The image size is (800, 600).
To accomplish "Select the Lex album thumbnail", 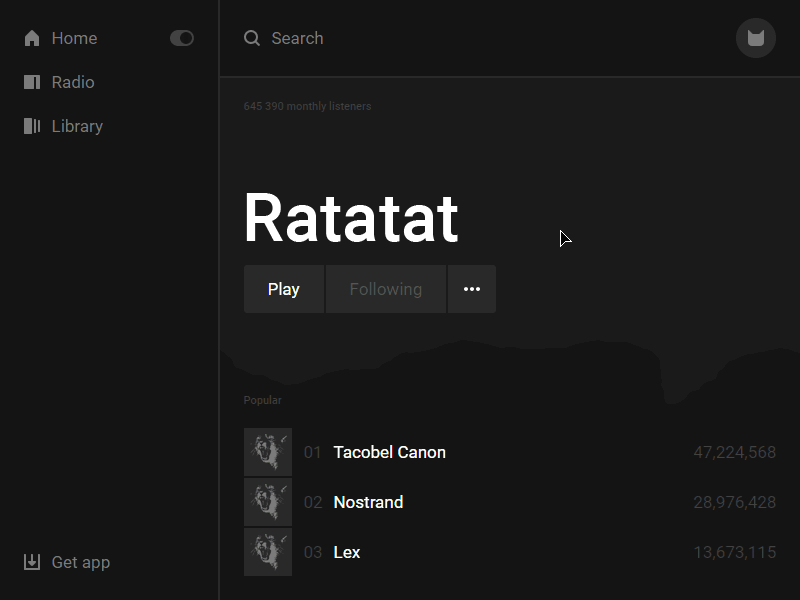I will 268,552.
